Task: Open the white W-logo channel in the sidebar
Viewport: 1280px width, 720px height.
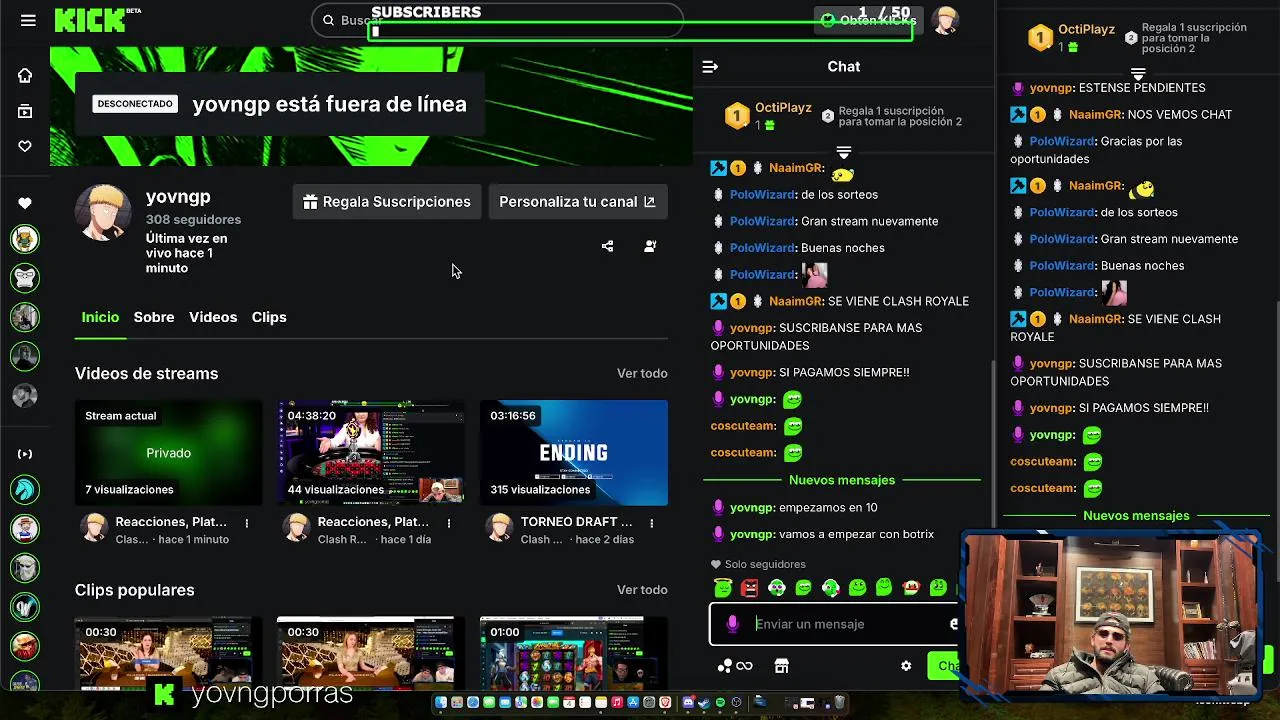Action: point(25,606)
